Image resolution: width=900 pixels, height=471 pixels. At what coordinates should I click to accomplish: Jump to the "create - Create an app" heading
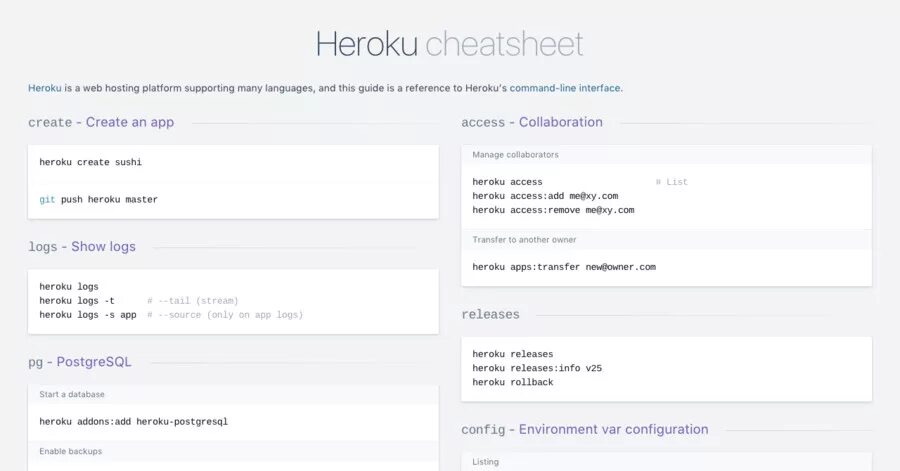tap(101, 122)
